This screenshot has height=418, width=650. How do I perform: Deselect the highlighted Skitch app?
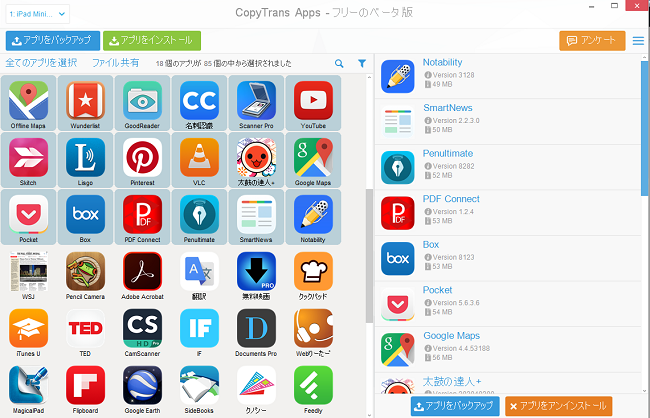click(x=29, y=160)
